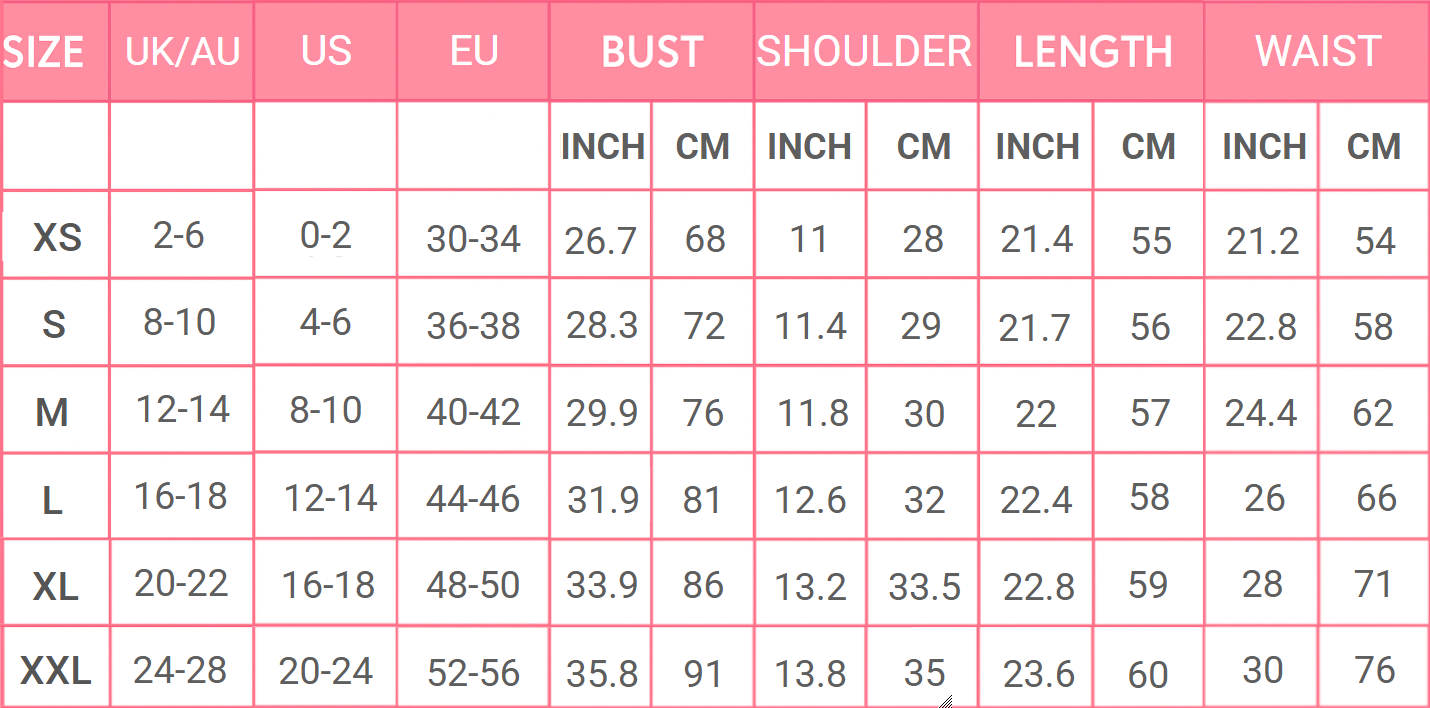Viewport: 1430px width, 708px height.
Task: Click the US size 4-6 cell
Action: pos(326,323)
